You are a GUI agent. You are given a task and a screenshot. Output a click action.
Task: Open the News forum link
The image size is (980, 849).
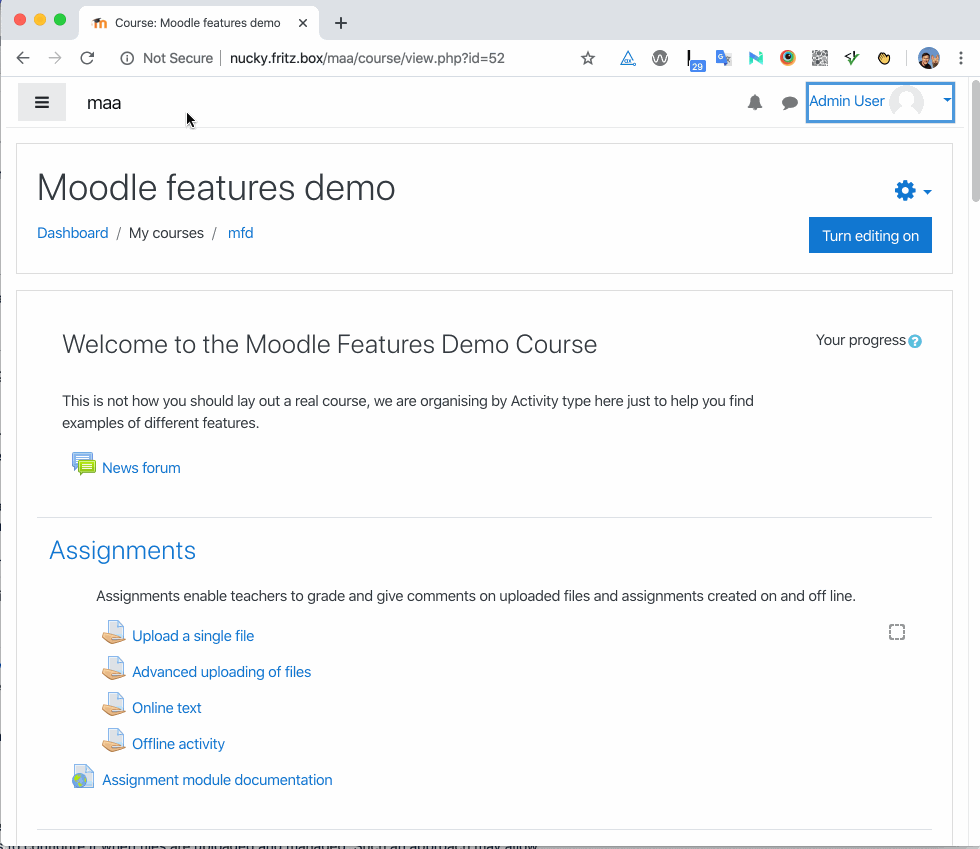point(141,468)
